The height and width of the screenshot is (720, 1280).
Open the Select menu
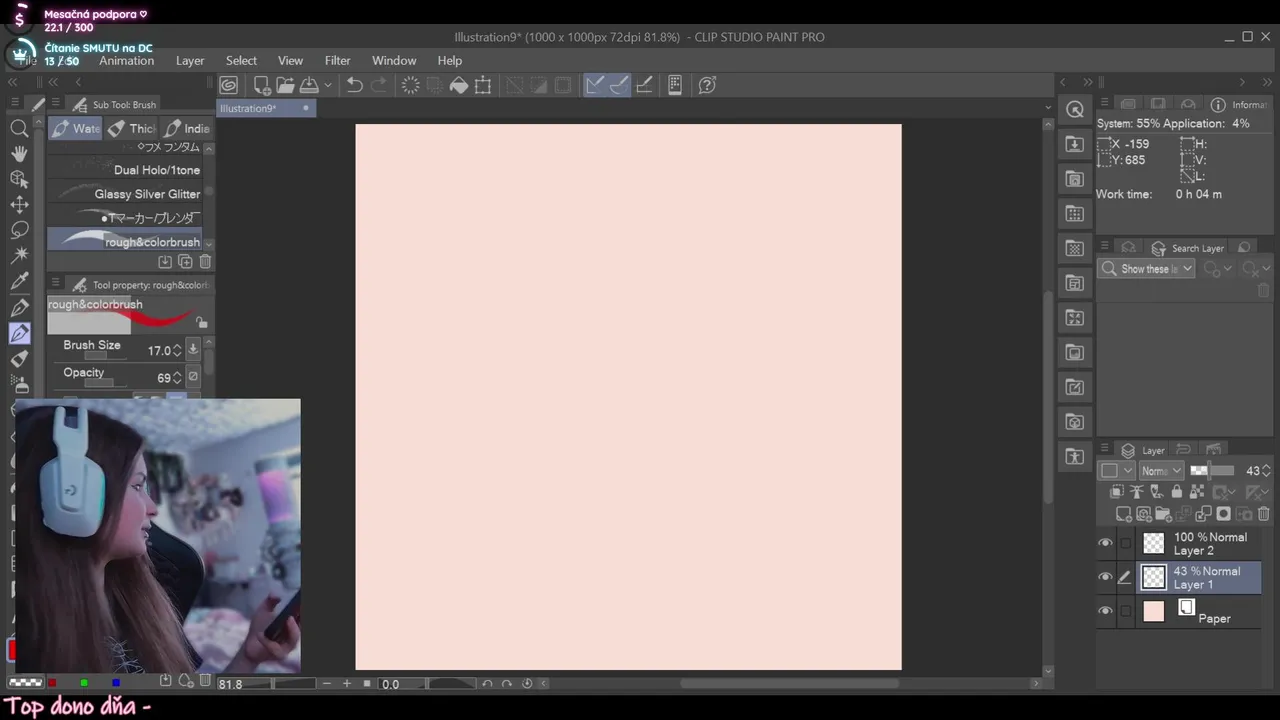click(241, 61)
